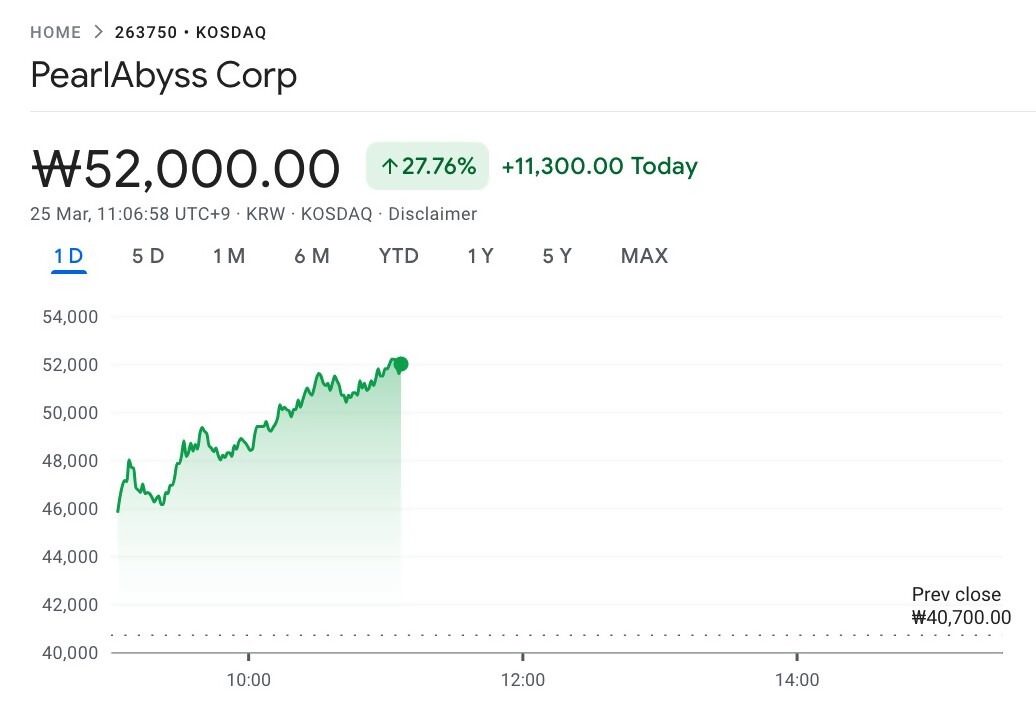1036x710 pixels.
Task: Switch to the 5 D range tab
Action: [x=148, y=256]
